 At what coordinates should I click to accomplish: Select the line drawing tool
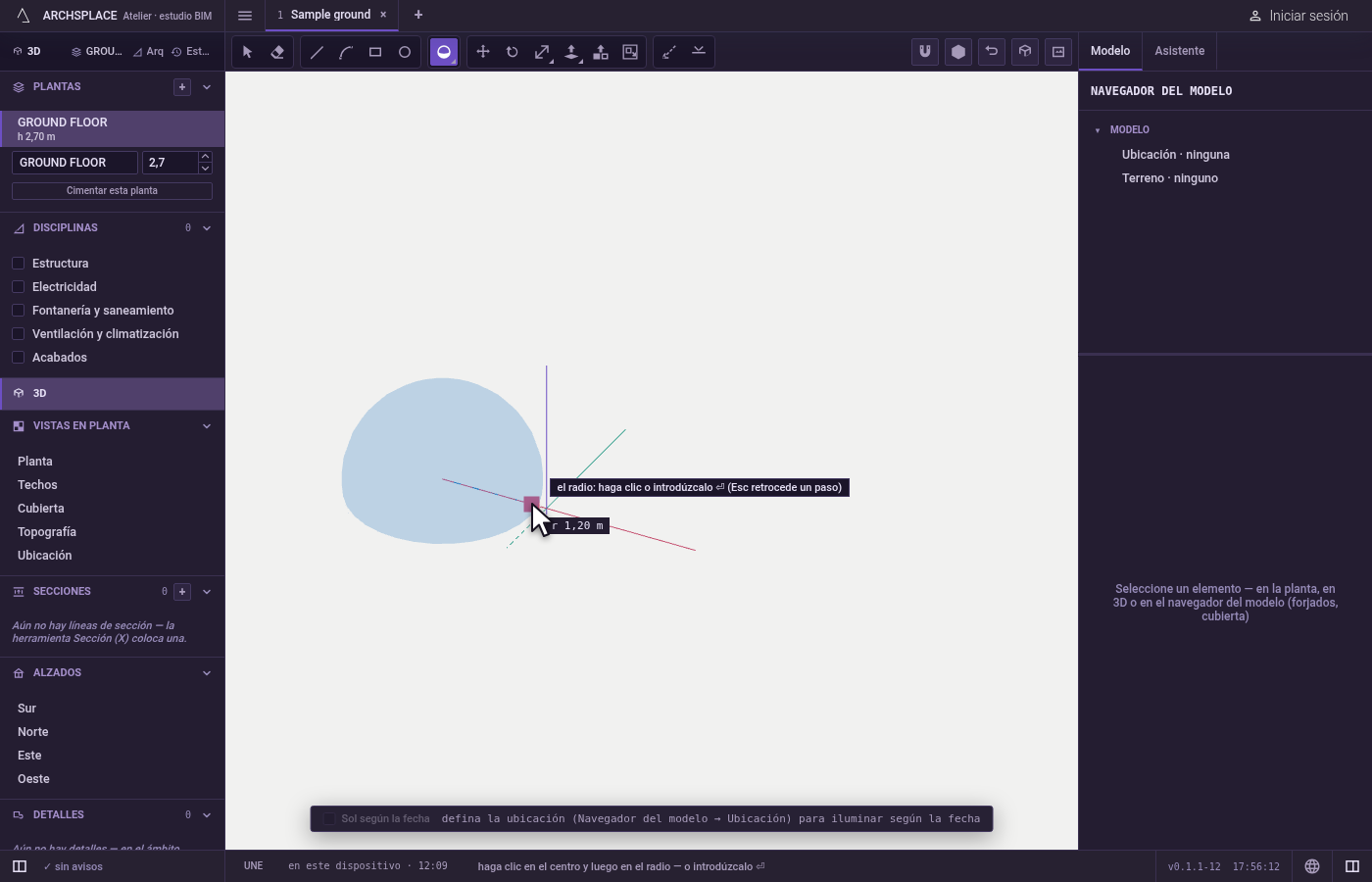(317, 52)
